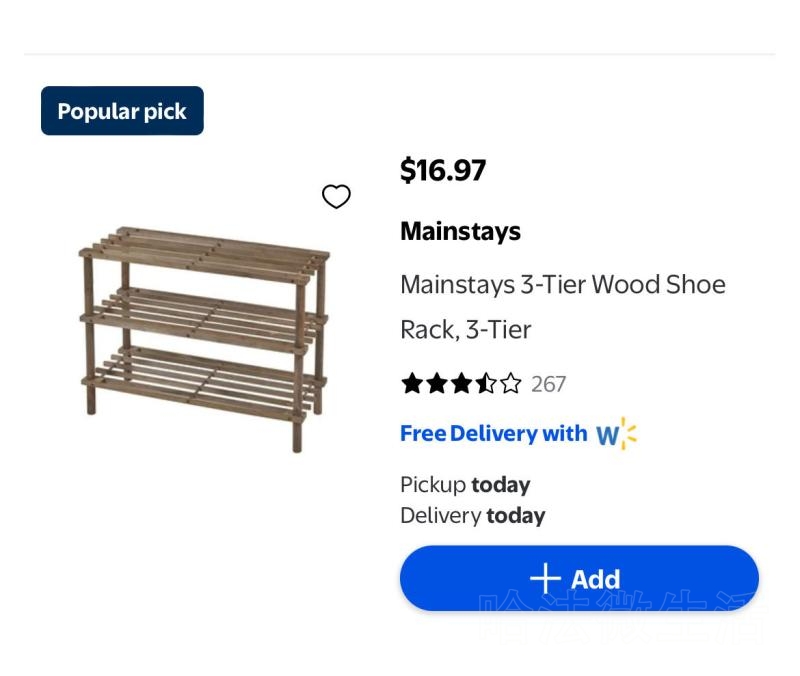
Task: View the 267 reviews count
Action: tap(548, 384)
